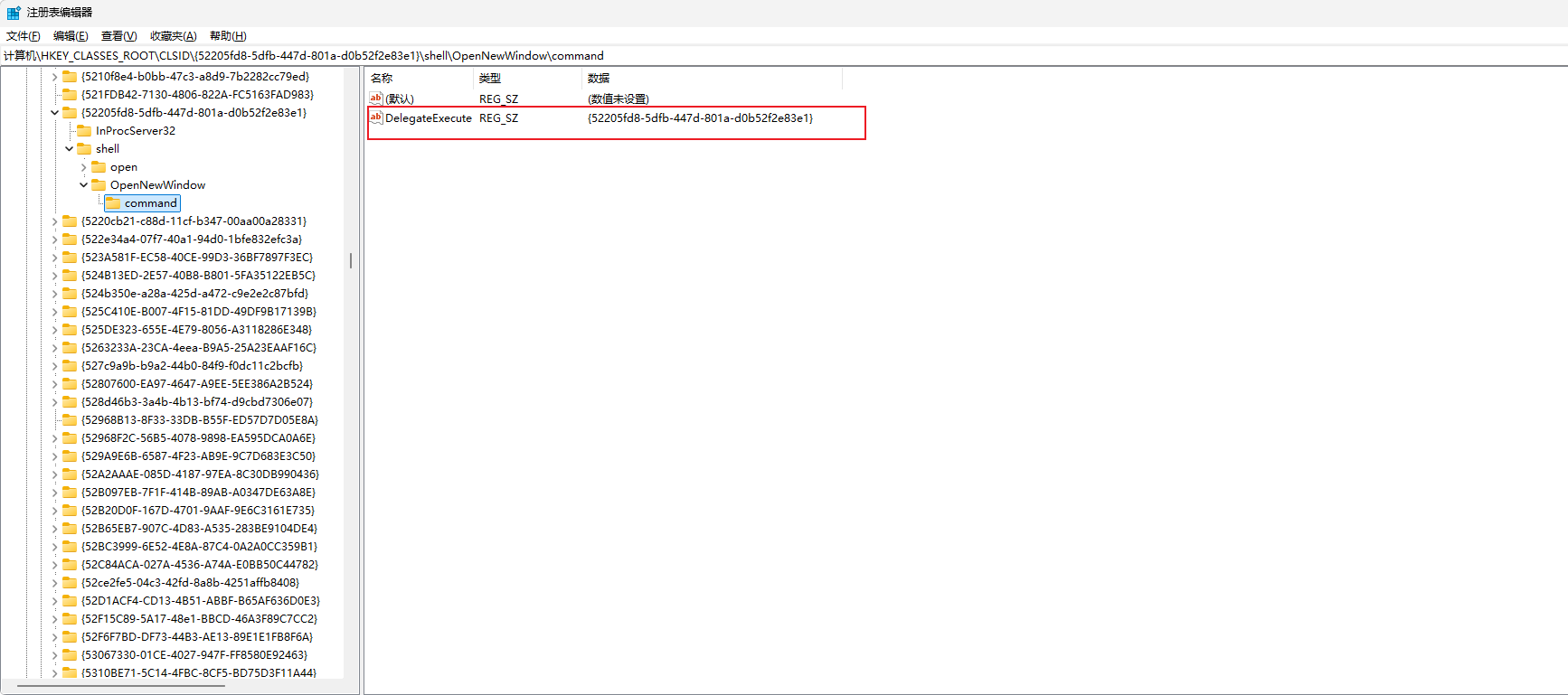The image size is (1568, 695).
Task: Click the shell folder icon
Action: tap(84, 149)
